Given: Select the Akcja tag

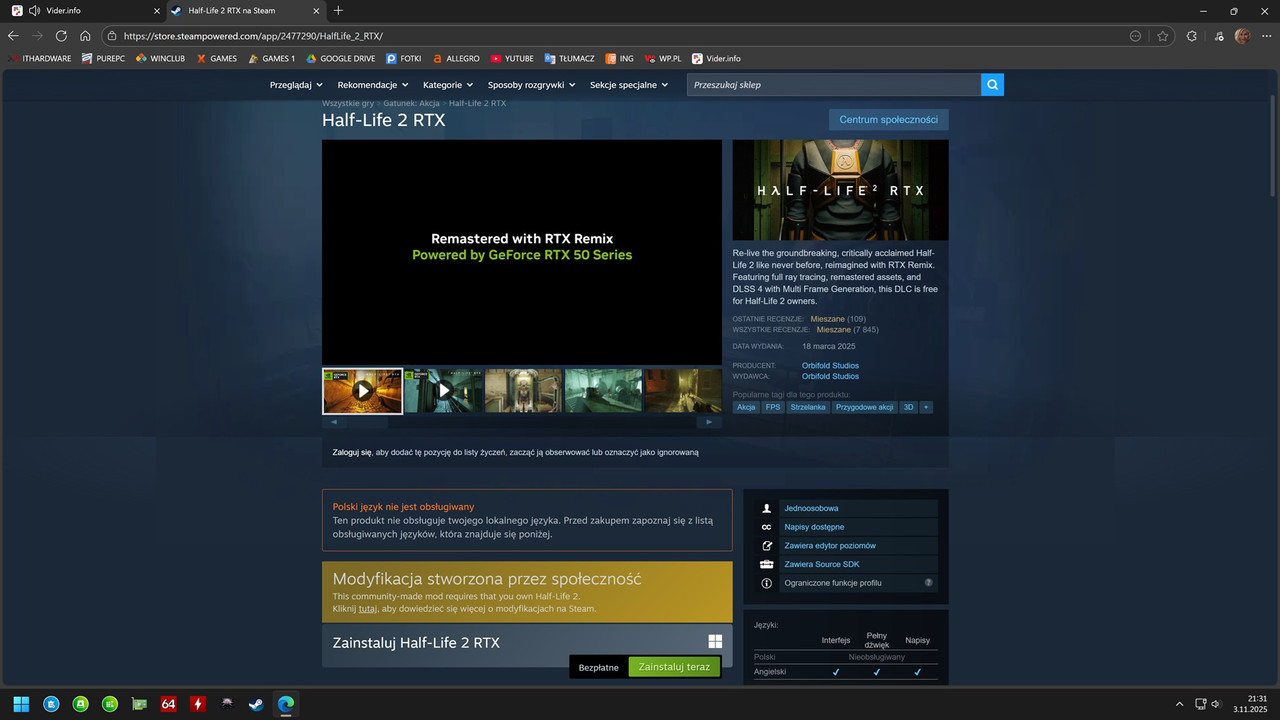Looking at the screenshot, I should pos(746,407).
